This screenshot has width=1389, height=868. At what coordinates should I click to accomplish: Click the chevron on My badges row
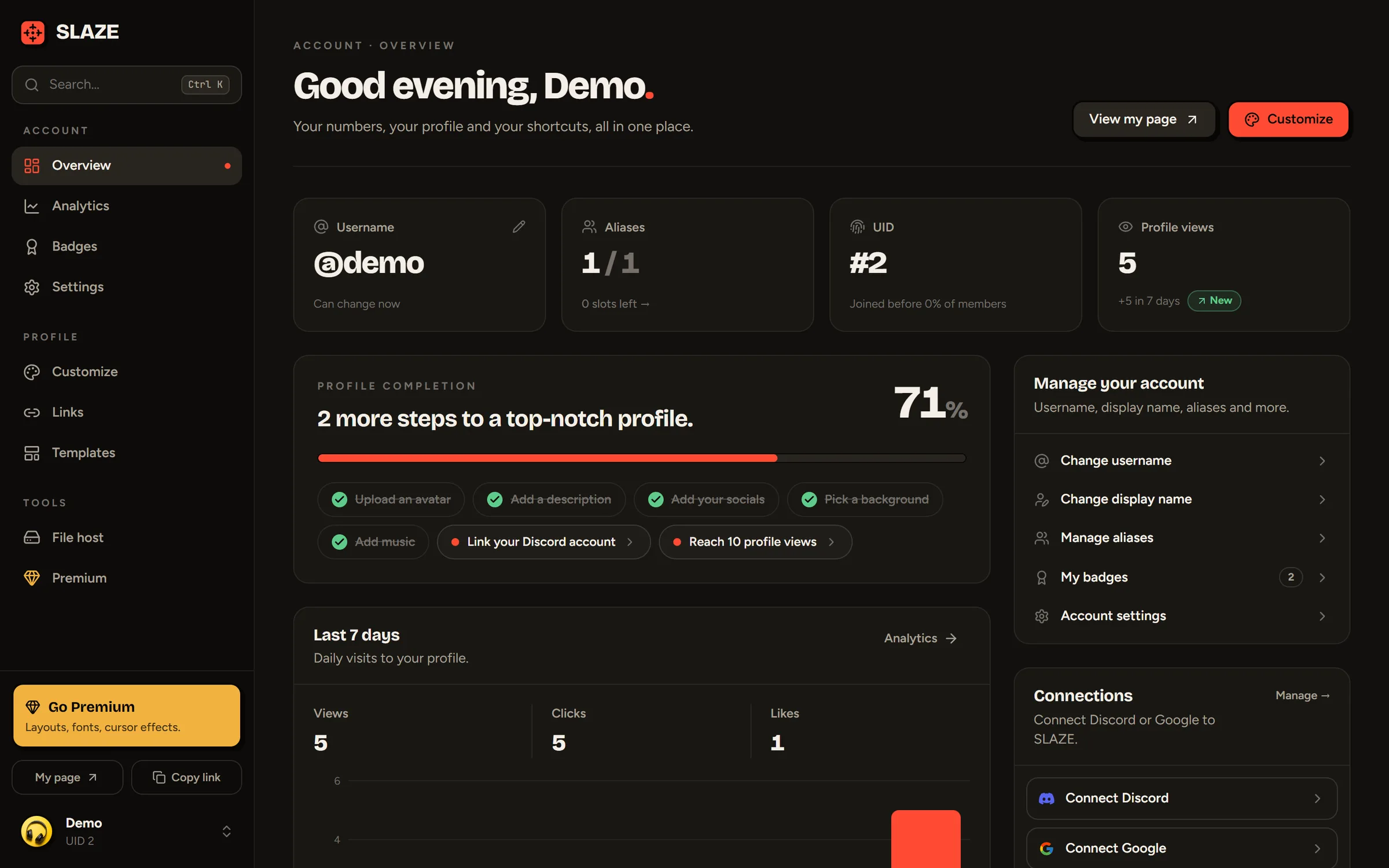[1322, 578]
